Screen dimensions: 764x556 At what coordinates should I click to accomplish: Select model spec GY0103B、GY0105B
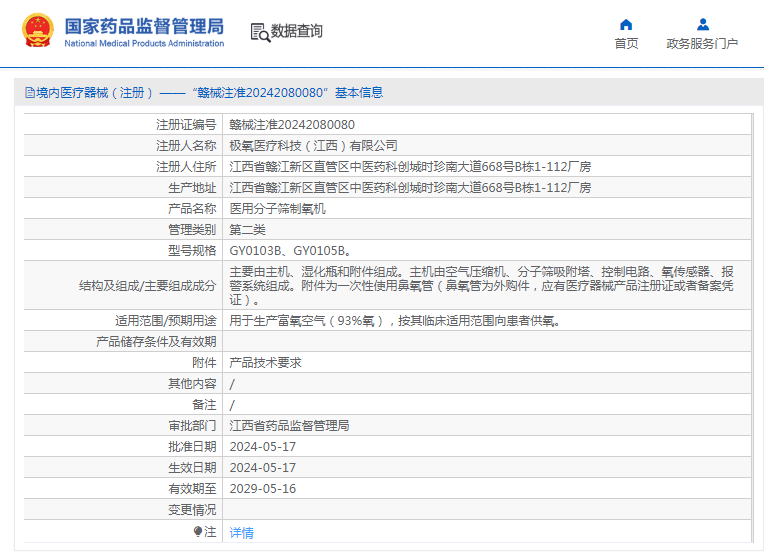point(290,250)
